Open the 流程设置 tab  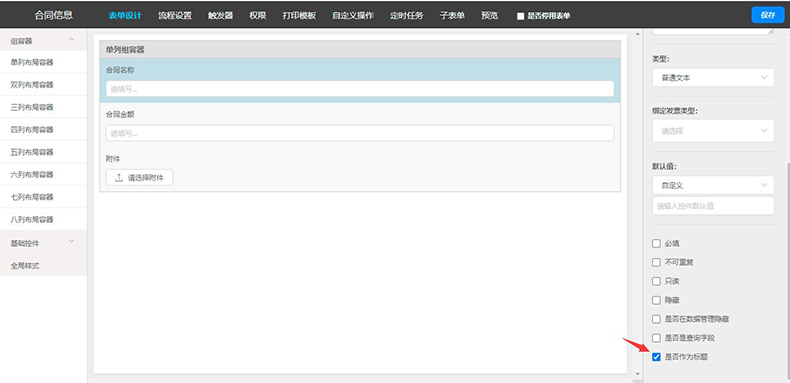[x=175, y=15]
